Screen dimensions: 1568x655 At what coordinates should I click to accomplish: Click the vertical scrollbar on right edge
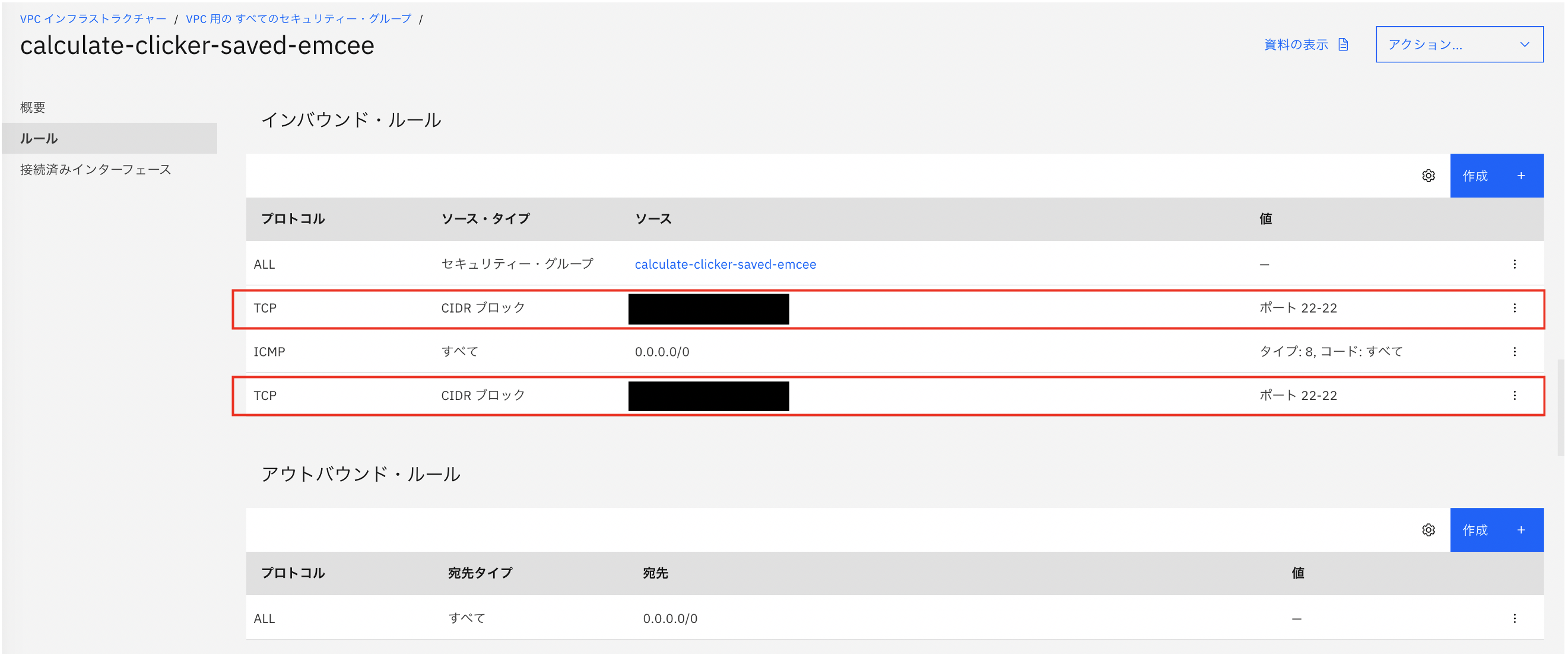pyautogui.click(x=1560, y=408)
